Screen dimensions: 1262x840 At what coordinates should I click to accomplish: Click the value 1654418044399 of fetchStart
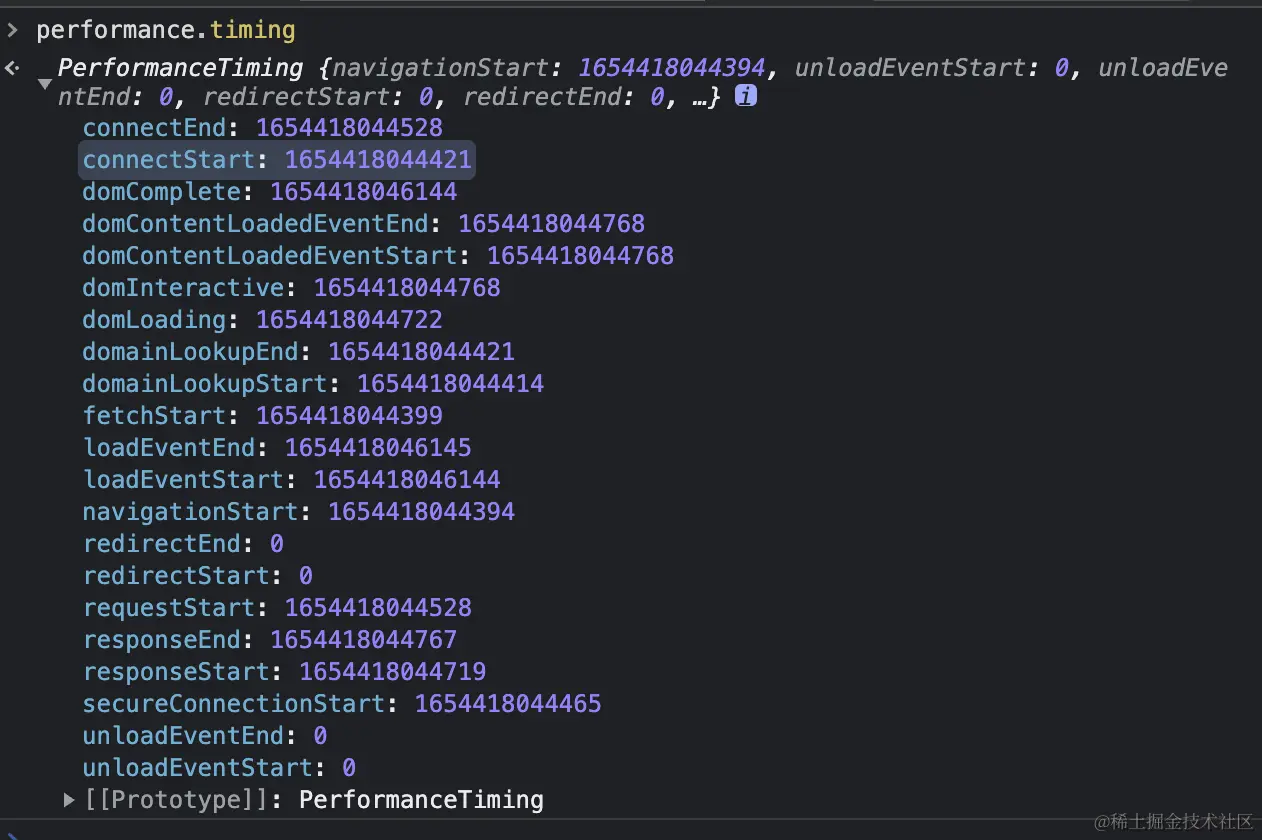pyautogui.click(x=349, y=416)
